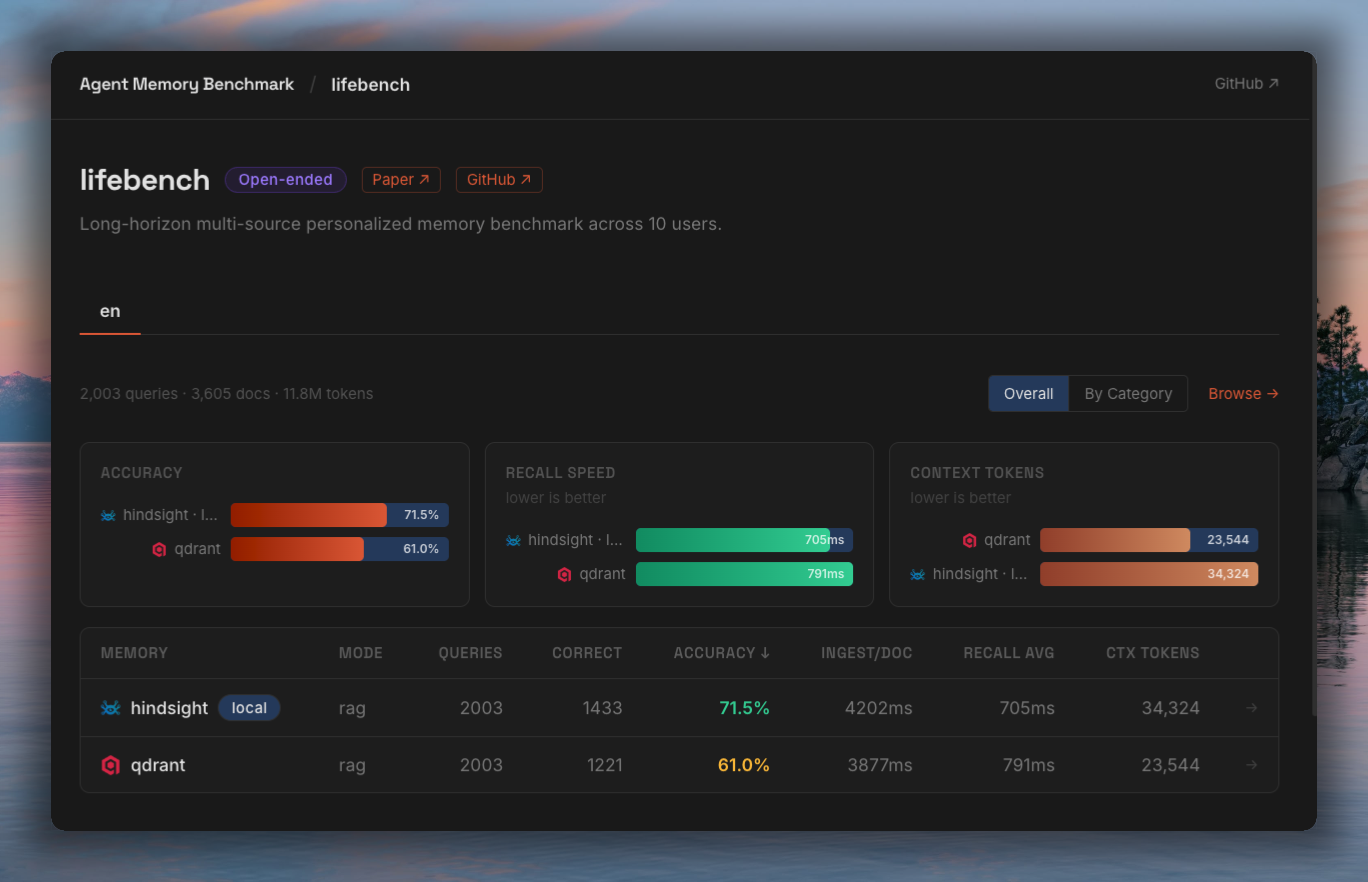Click the Browse link
The image size is (1368, 882).
tap(1243, 394)
